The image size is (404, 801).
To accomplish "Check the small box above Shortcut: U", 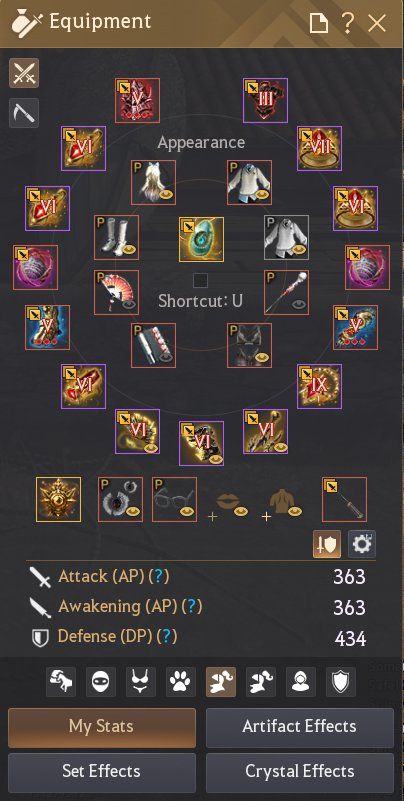I will pos(200,280).
